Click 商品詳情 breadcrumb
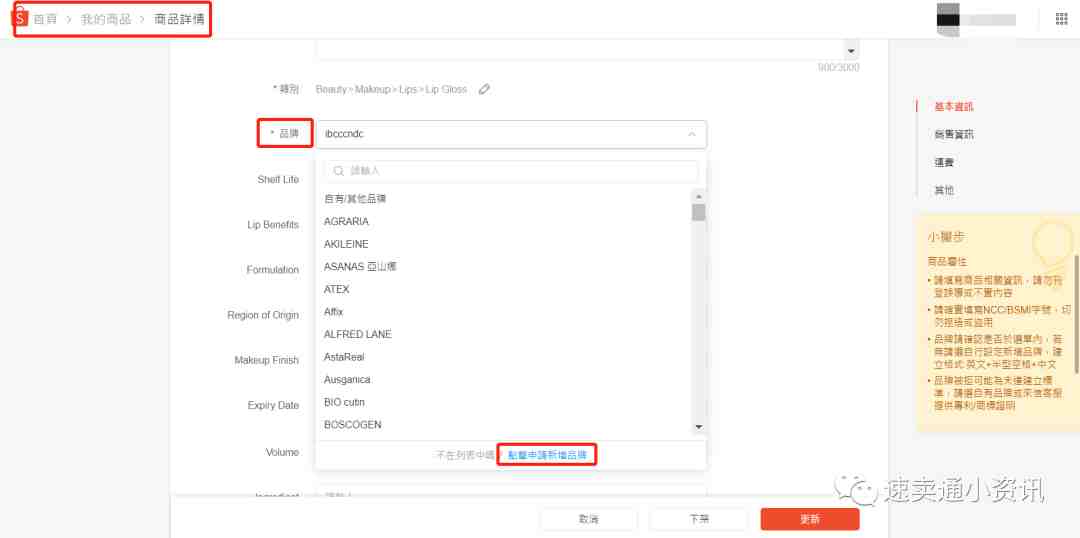Viewport: 1080px width, 538px height. click(179, 19)
